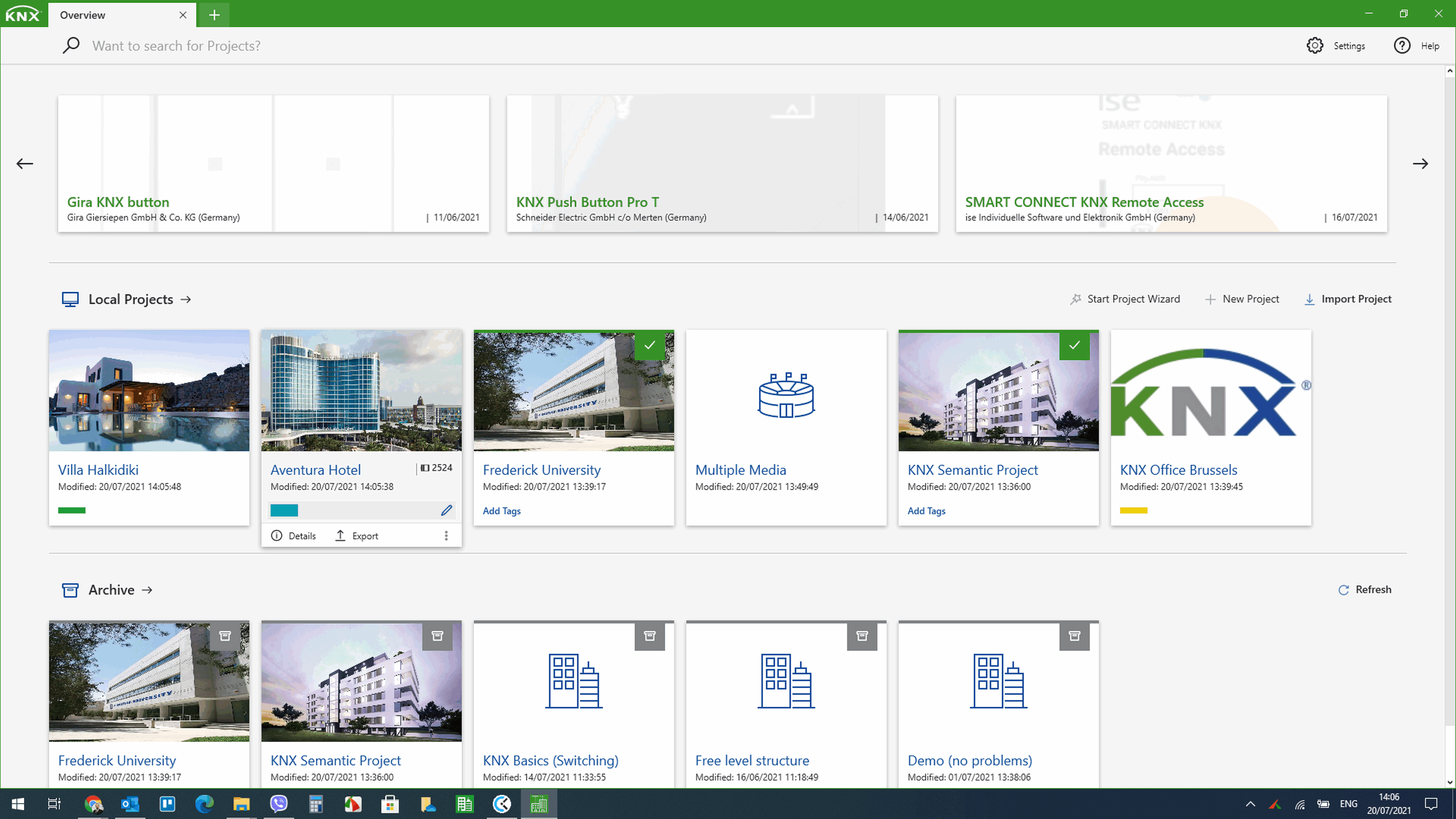Click archive badge on archived Frederick University
Viewport: 1456px width, 819px height.
[225, 637]
